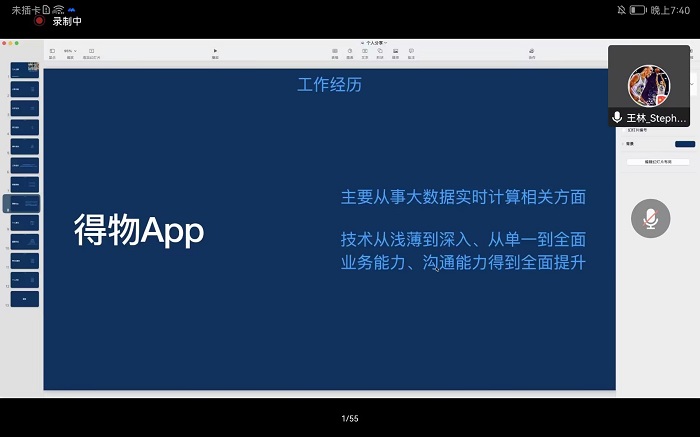Screen dimensions: 700x437
Task: Toggle the muted microphone button
Action: 650,218
